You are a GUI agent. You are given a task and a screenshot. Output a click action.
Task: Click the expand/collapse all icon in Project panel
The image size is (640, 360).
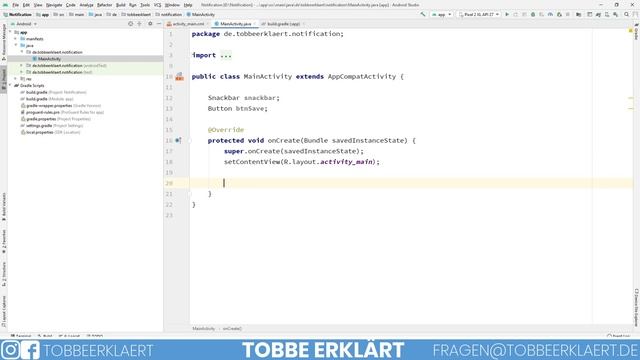[x=140, y=24]
